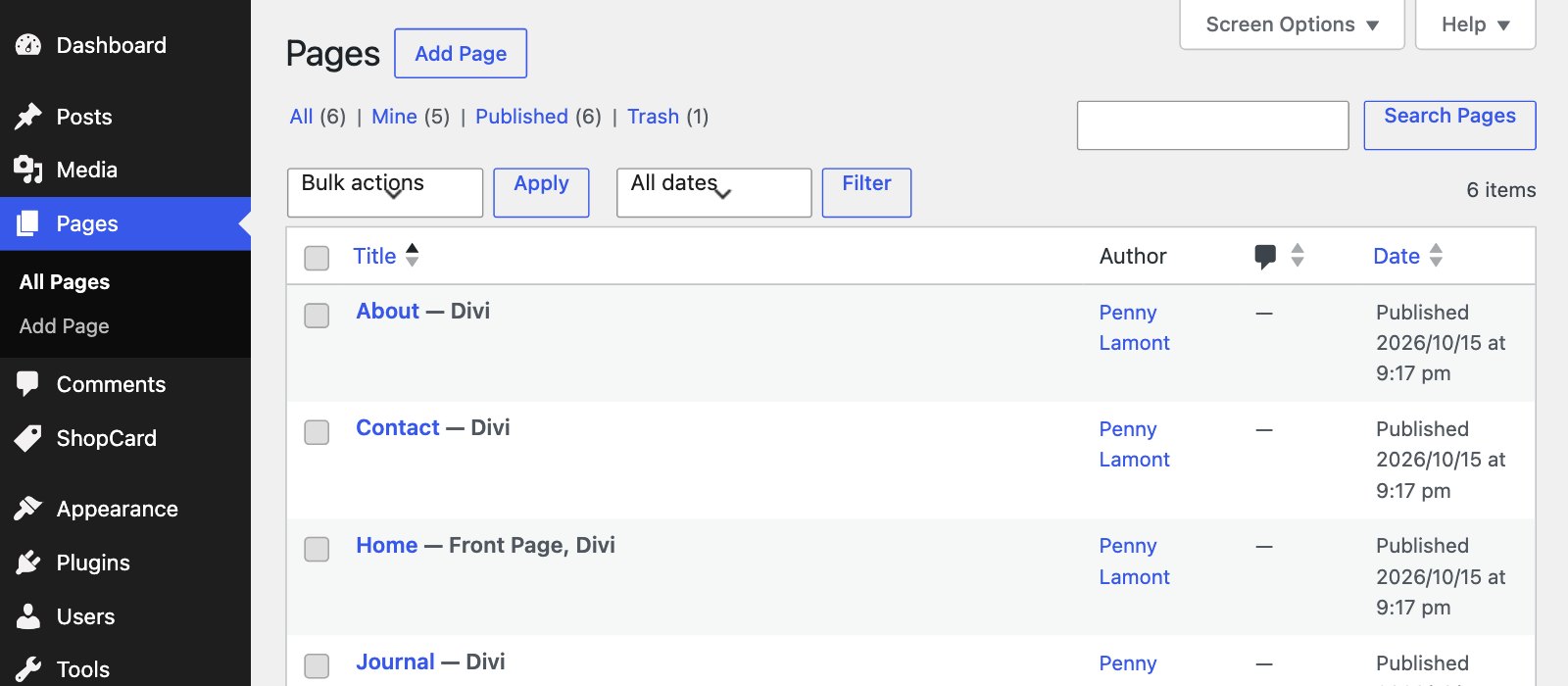Click the Users person icon
The height and width of the screenshot is (686, 1568).
point(28,616)
